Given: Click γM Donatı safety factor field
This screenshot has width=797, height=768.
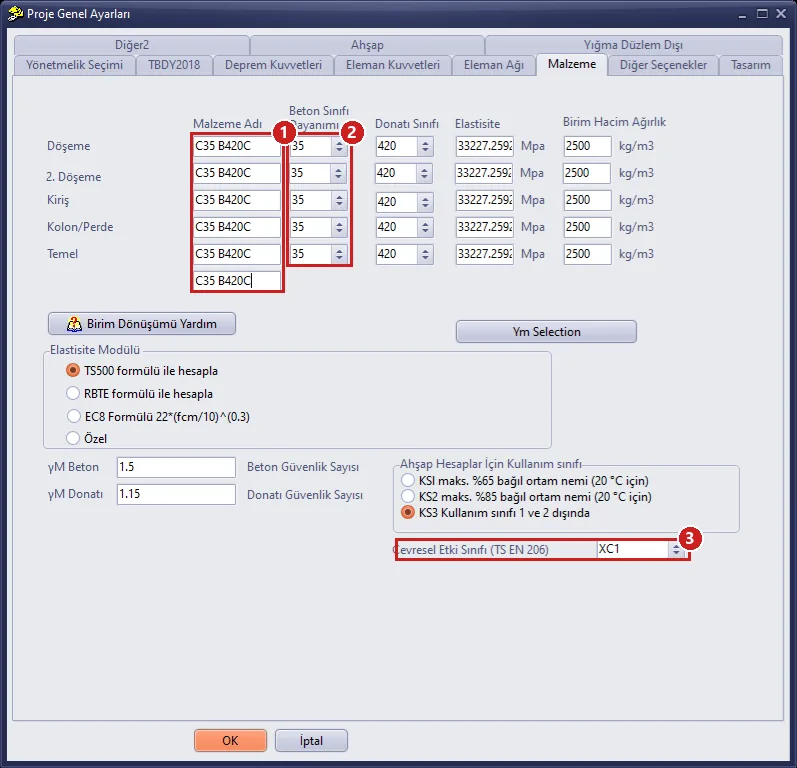Looking at the screenshot, I should pyautogui.click(x=176, y=494).
